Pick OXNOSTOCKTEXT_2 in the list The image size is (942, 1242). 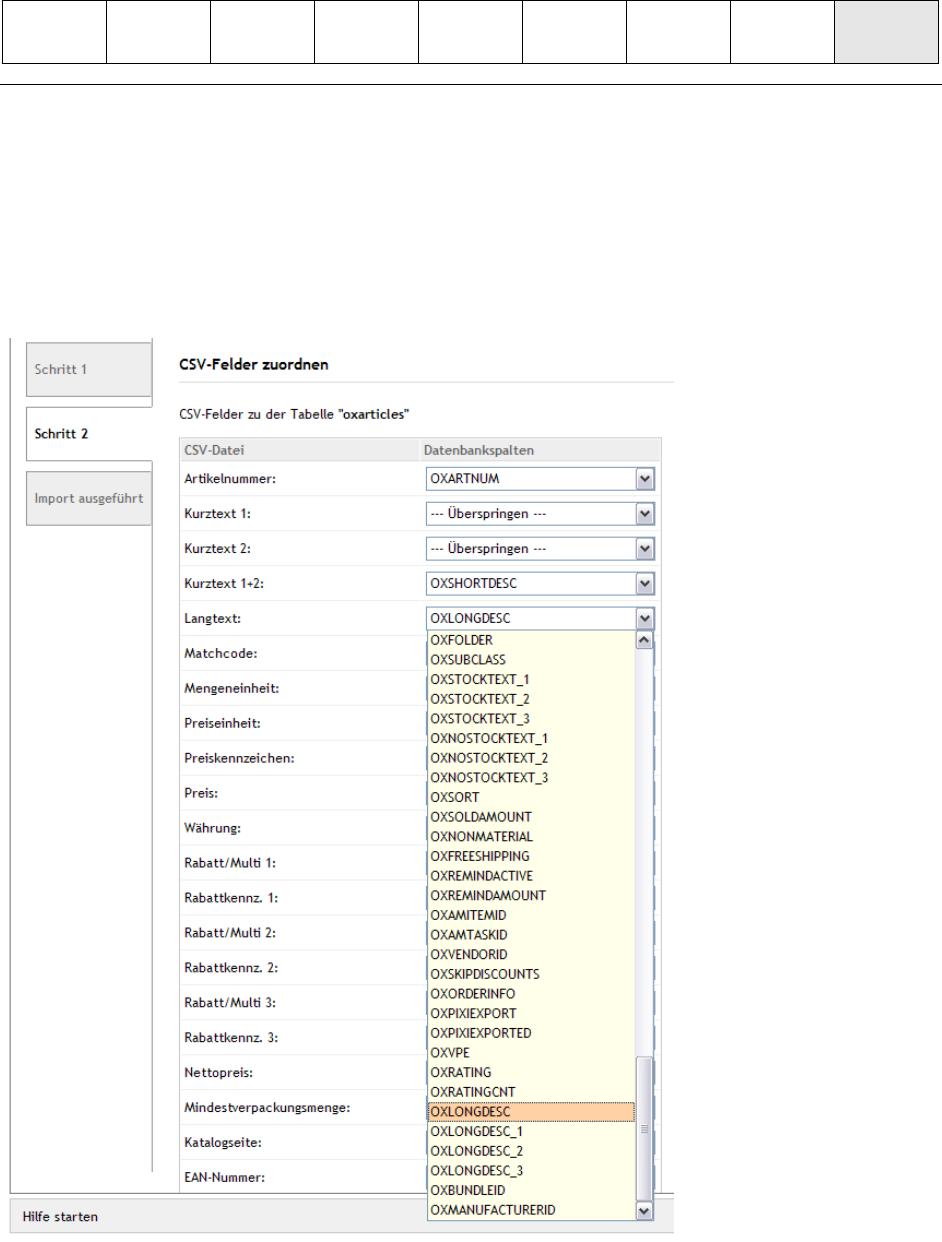531,758
